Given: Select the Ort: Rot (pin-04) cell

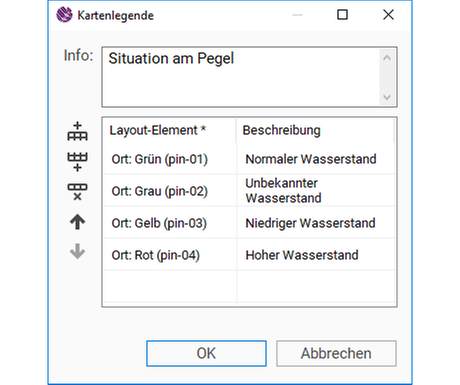Looking at the screenshot, I should pyautogui.click(x=170, y=255).
